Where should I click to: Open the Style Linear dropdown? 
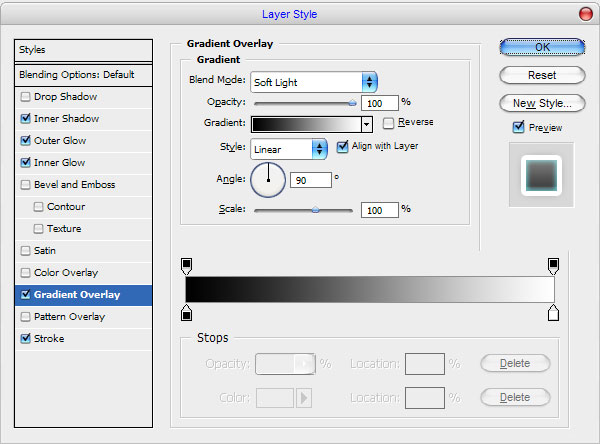point(289,149)
